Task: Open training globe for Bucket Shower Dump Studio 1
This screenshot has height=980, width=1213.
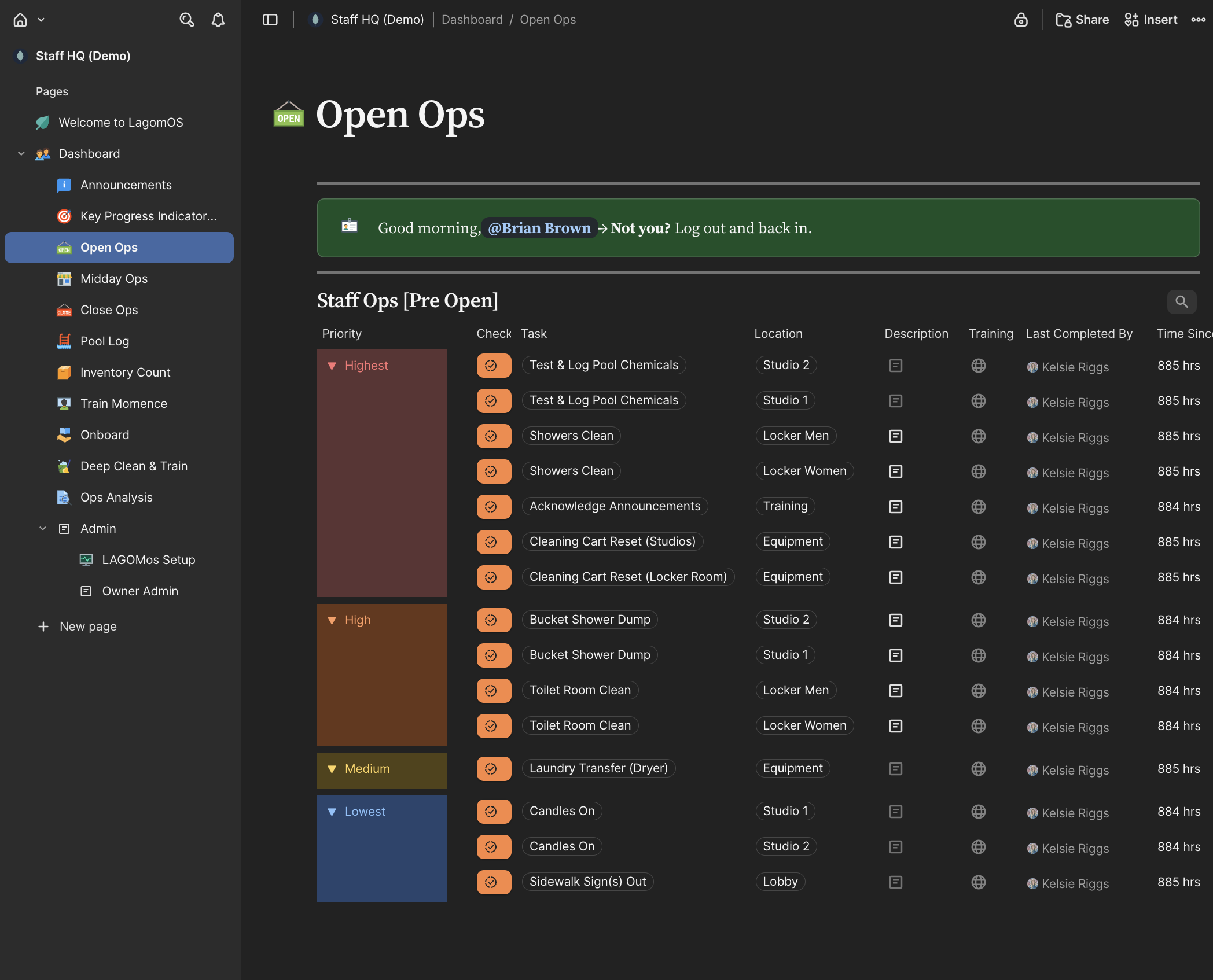Action: (979, 655)
